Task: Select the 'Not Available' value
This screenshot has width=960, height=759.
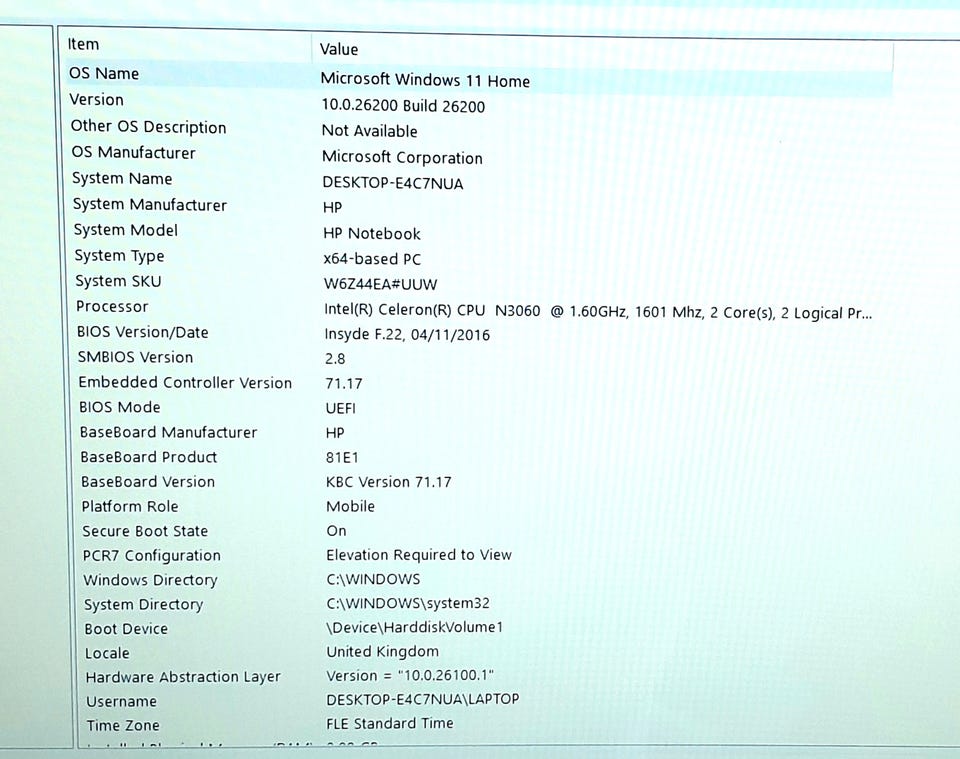Action: (x=369, y=130)
